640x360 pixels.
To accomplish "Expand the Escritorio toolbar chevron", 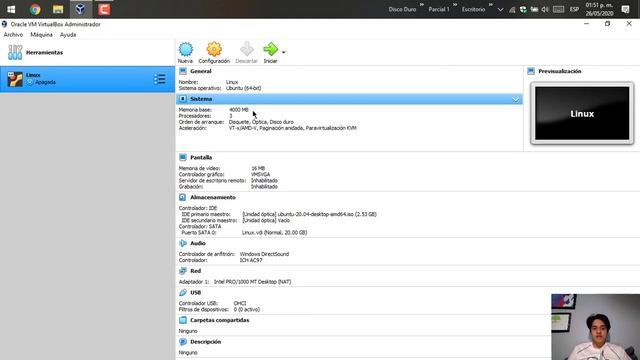I will [x=491, y=5].
